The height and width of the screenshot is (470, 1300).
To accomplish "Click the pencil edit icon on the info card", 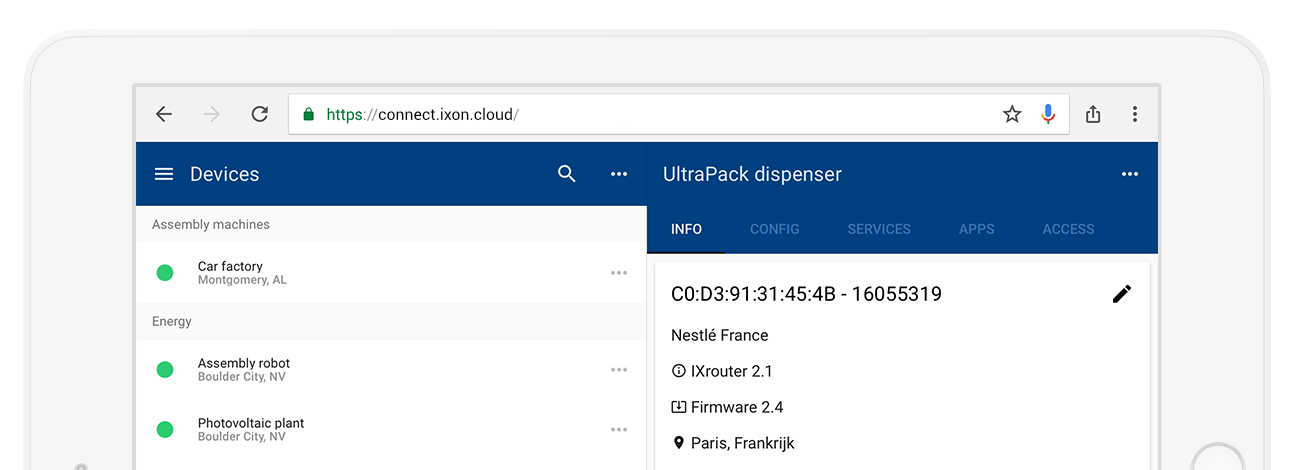I will point(1122,294).
